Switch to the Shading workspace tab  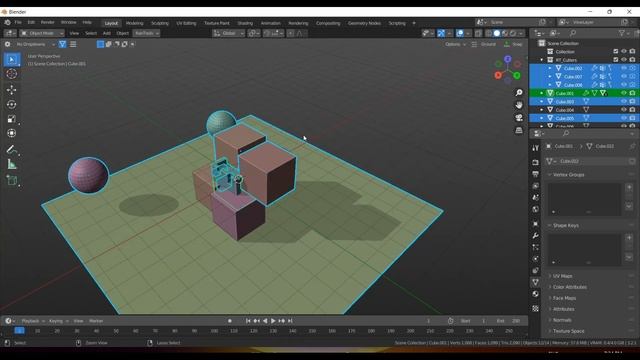pyautogui.click(x=245, y=23)
